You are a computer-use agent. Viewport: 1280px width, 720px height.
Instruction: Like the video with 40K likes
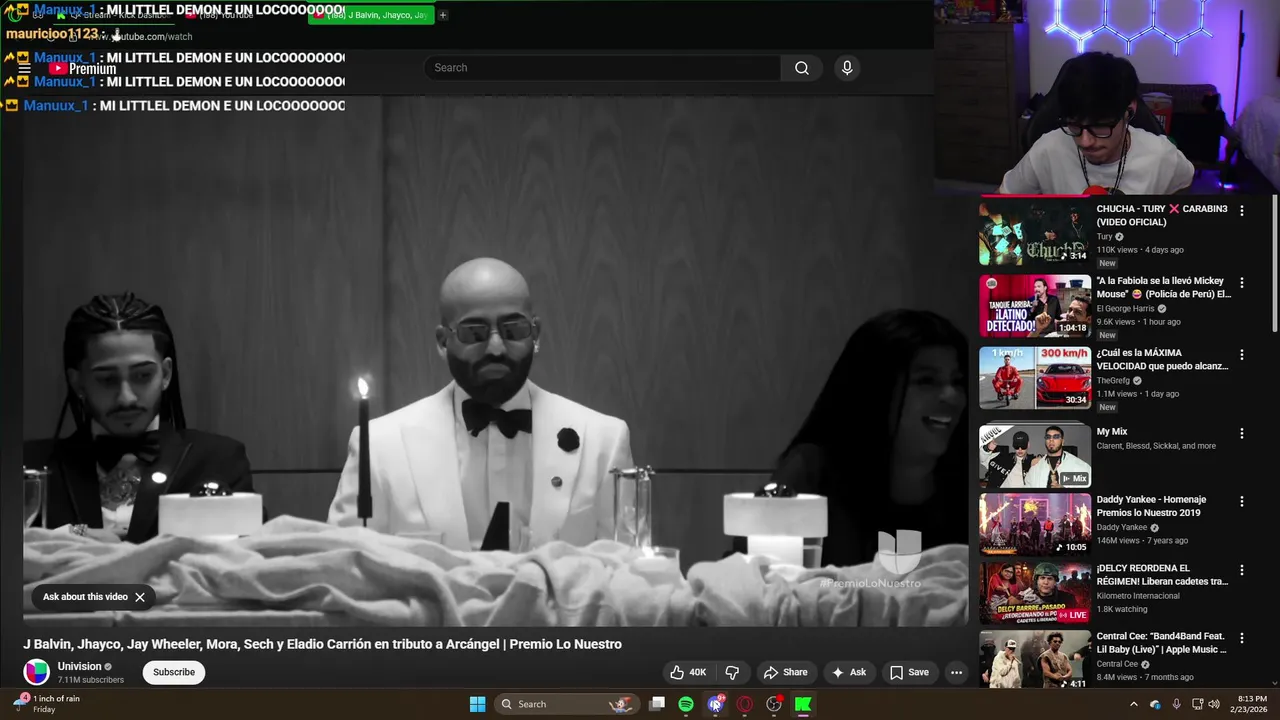tap(688, 672)
